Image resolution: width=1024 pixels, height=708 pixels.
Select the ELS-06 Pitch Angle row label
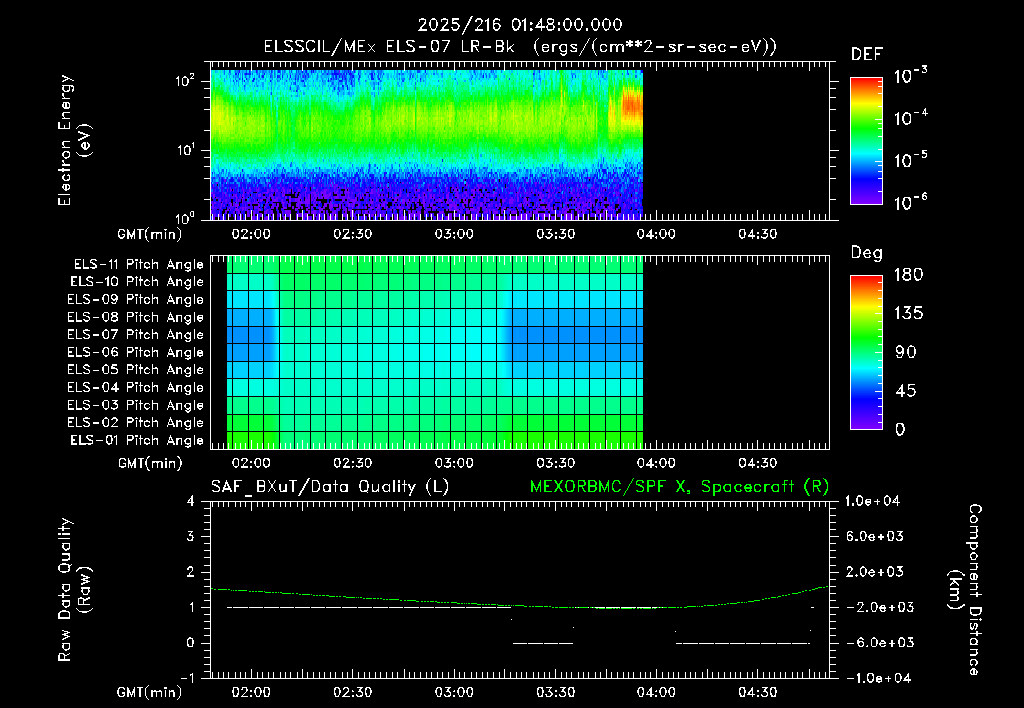136,352
